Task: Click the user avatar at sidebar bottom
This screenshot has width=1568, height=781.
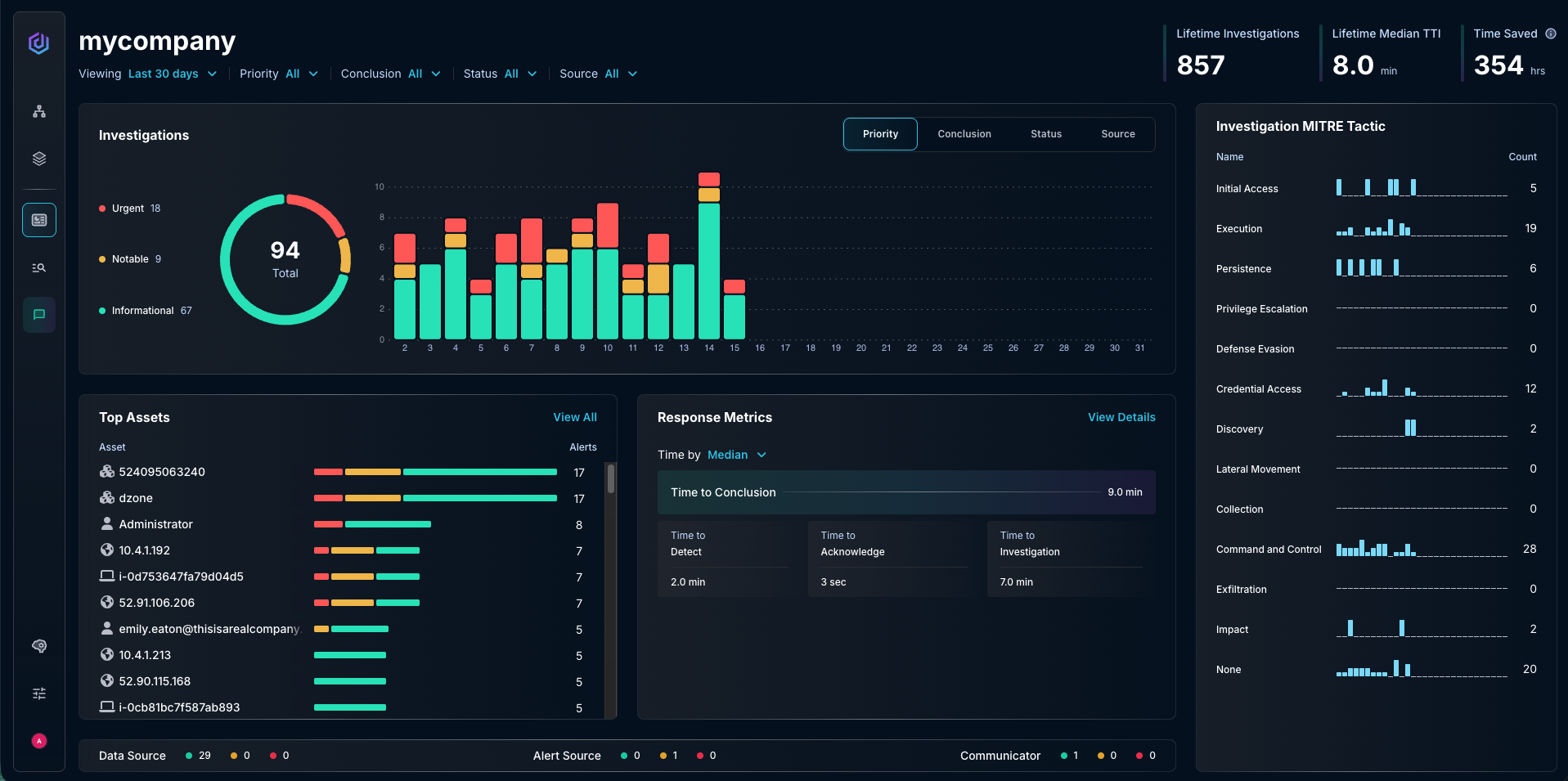Action: (38, 741)
